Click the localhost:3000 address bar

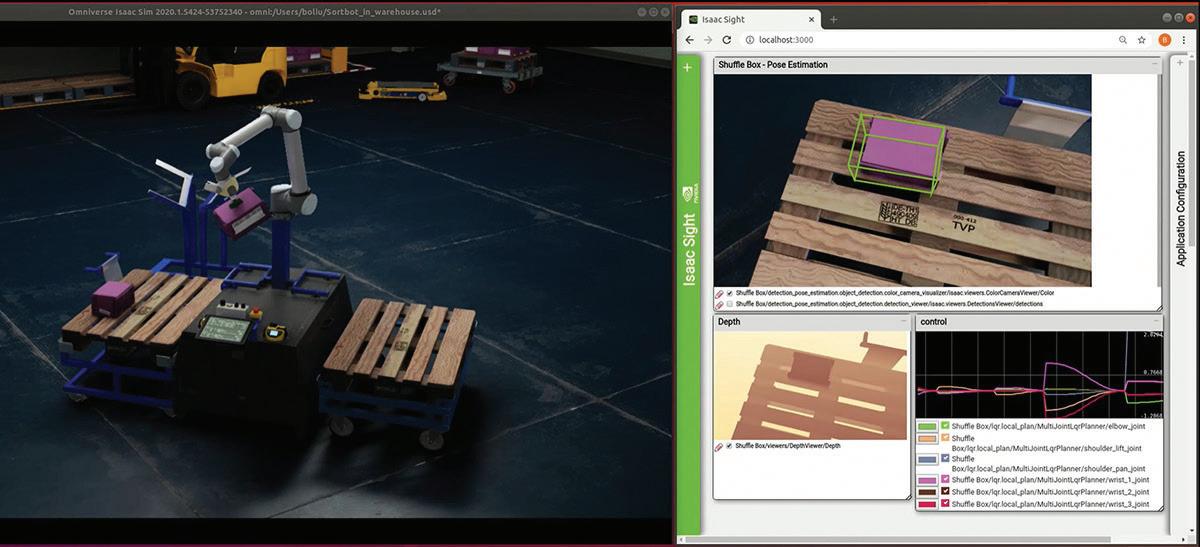pyautogui.click(x=930, y=39)
